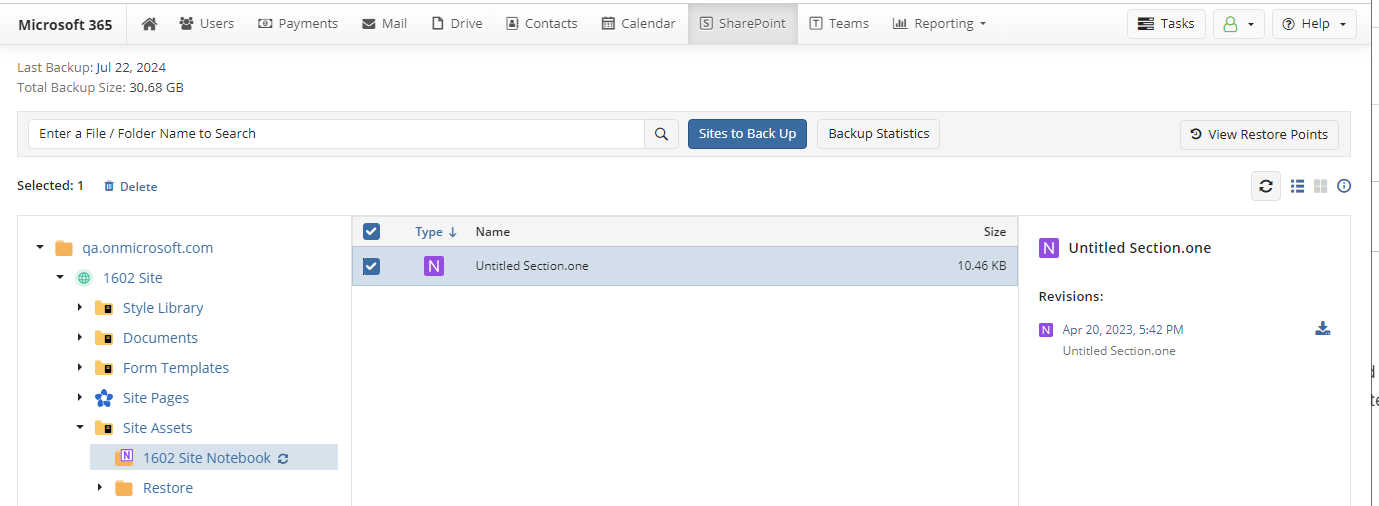Switch to grid view icon
Image resolution: width=1379 pixels, height=506 pixels.
pos(1321,186)
